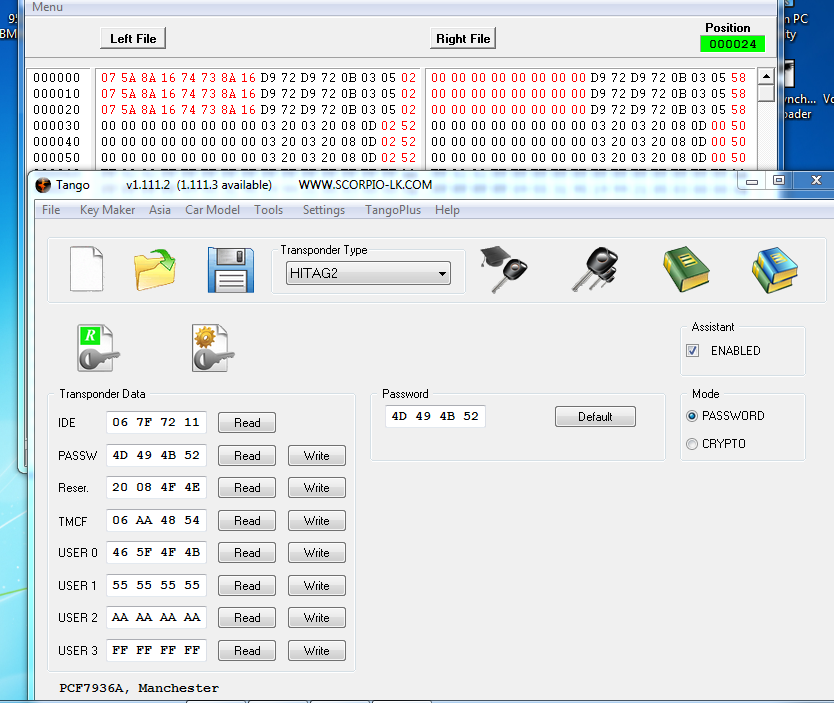Viewport: 834px width, 703px height.
Task: Click the Password panel field 4D 49 4B 52
Action: click(435, 416)
